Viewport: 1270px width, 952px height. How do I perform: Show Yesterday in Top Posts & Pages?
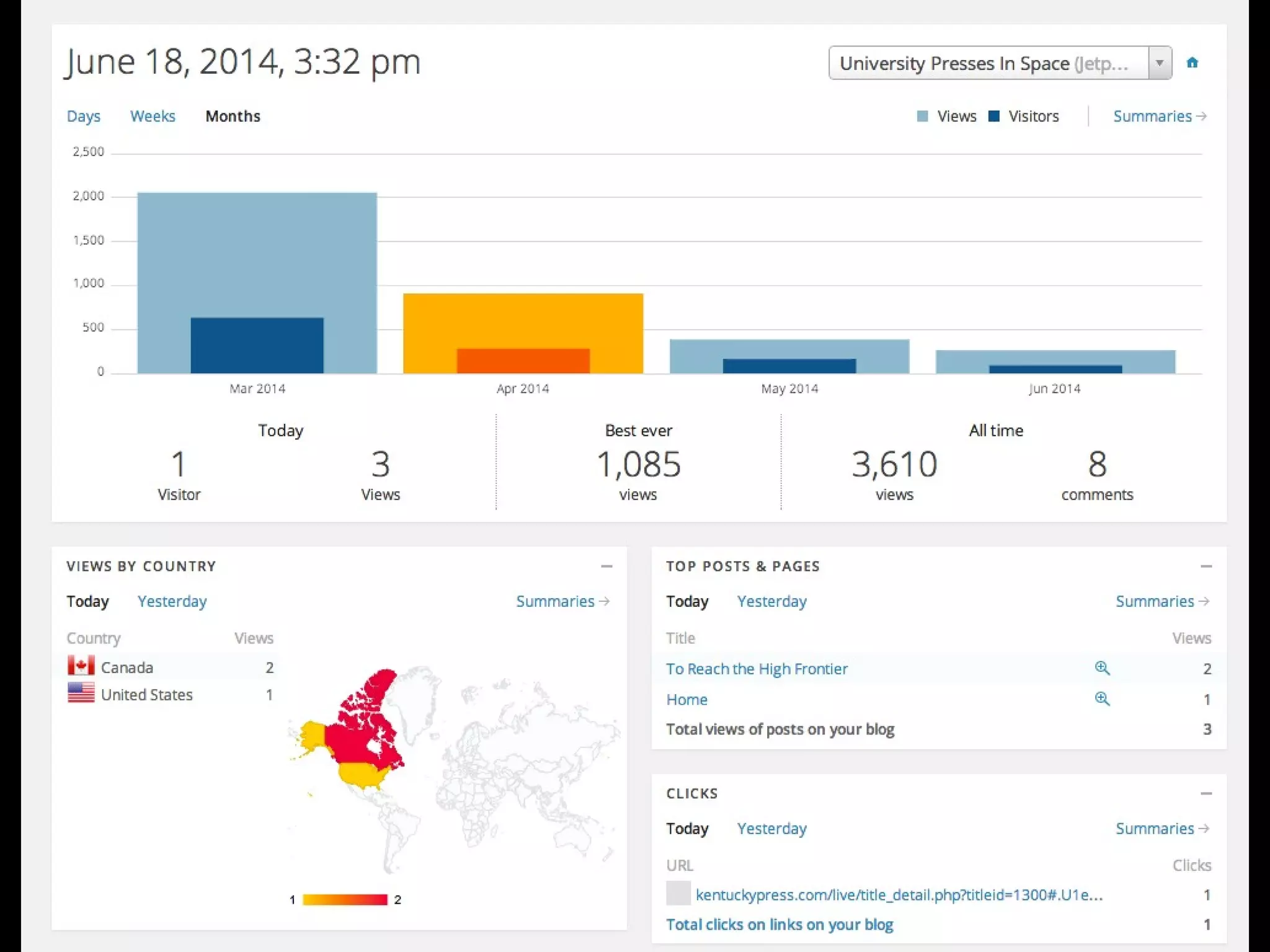pyautogui.click(x=771, y=601)
